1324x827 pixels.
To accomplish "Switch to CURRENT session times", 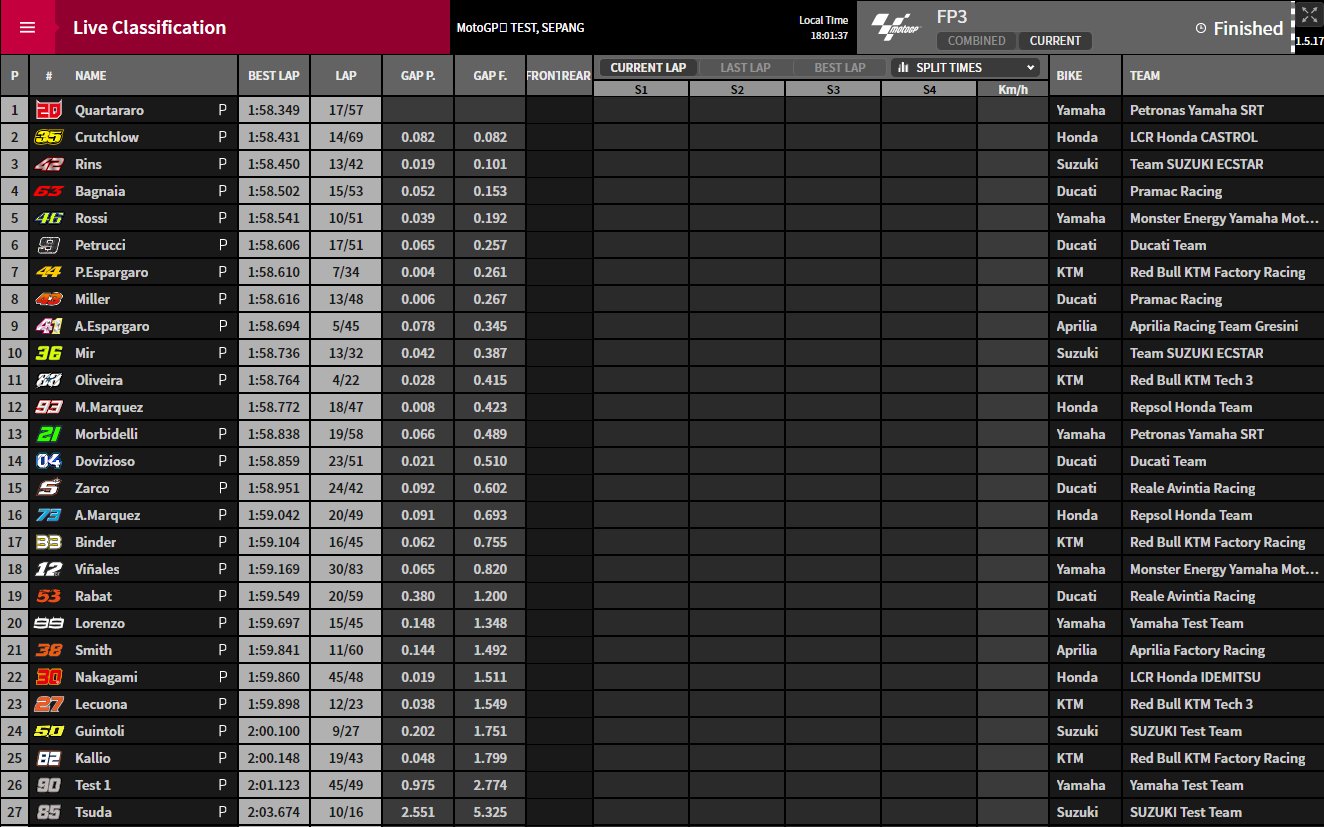I will (x=1055, y=41).
